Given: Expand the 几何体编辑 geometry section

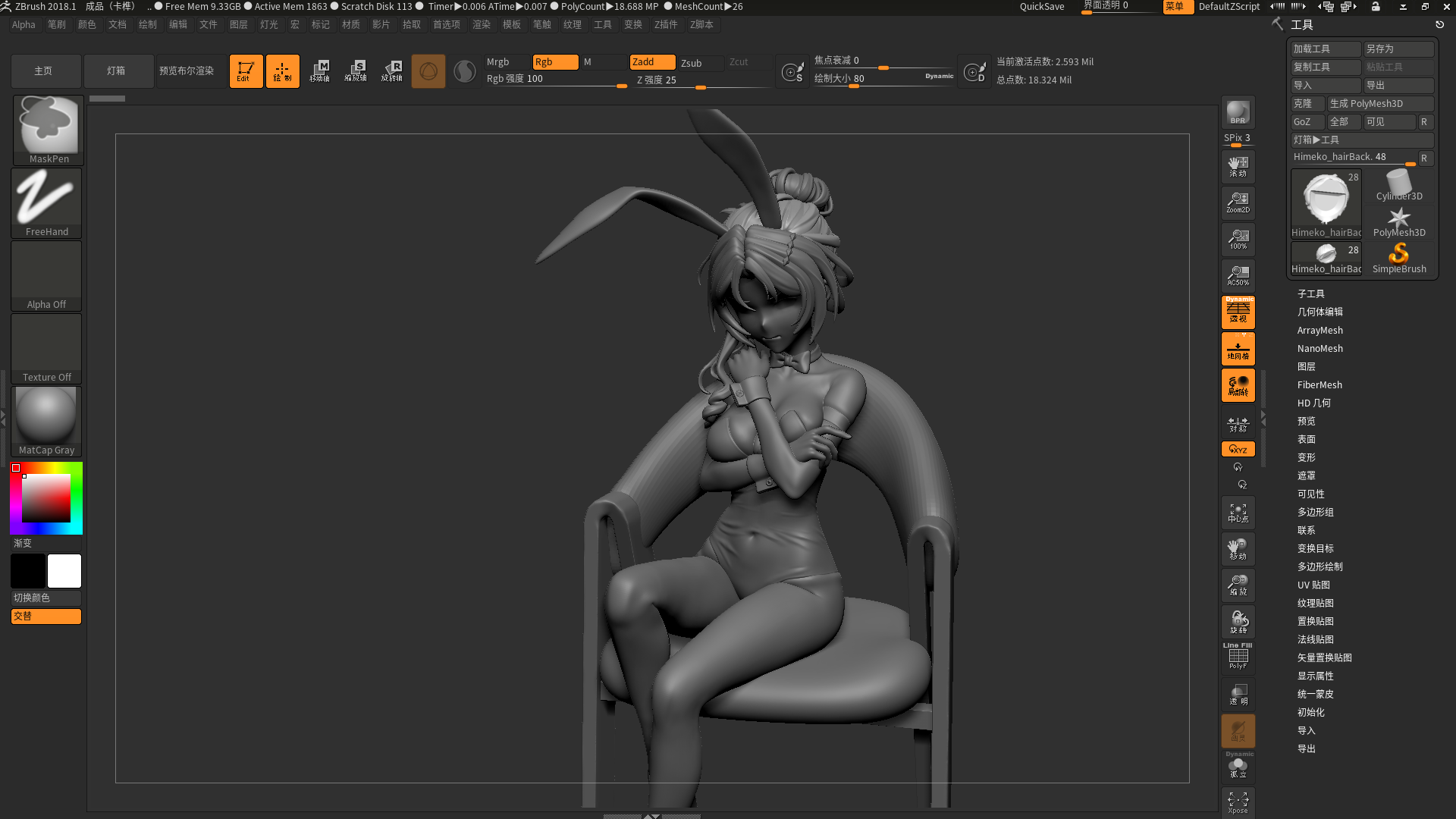Looking at the screenshot, I should click(x=1319, y=312).
